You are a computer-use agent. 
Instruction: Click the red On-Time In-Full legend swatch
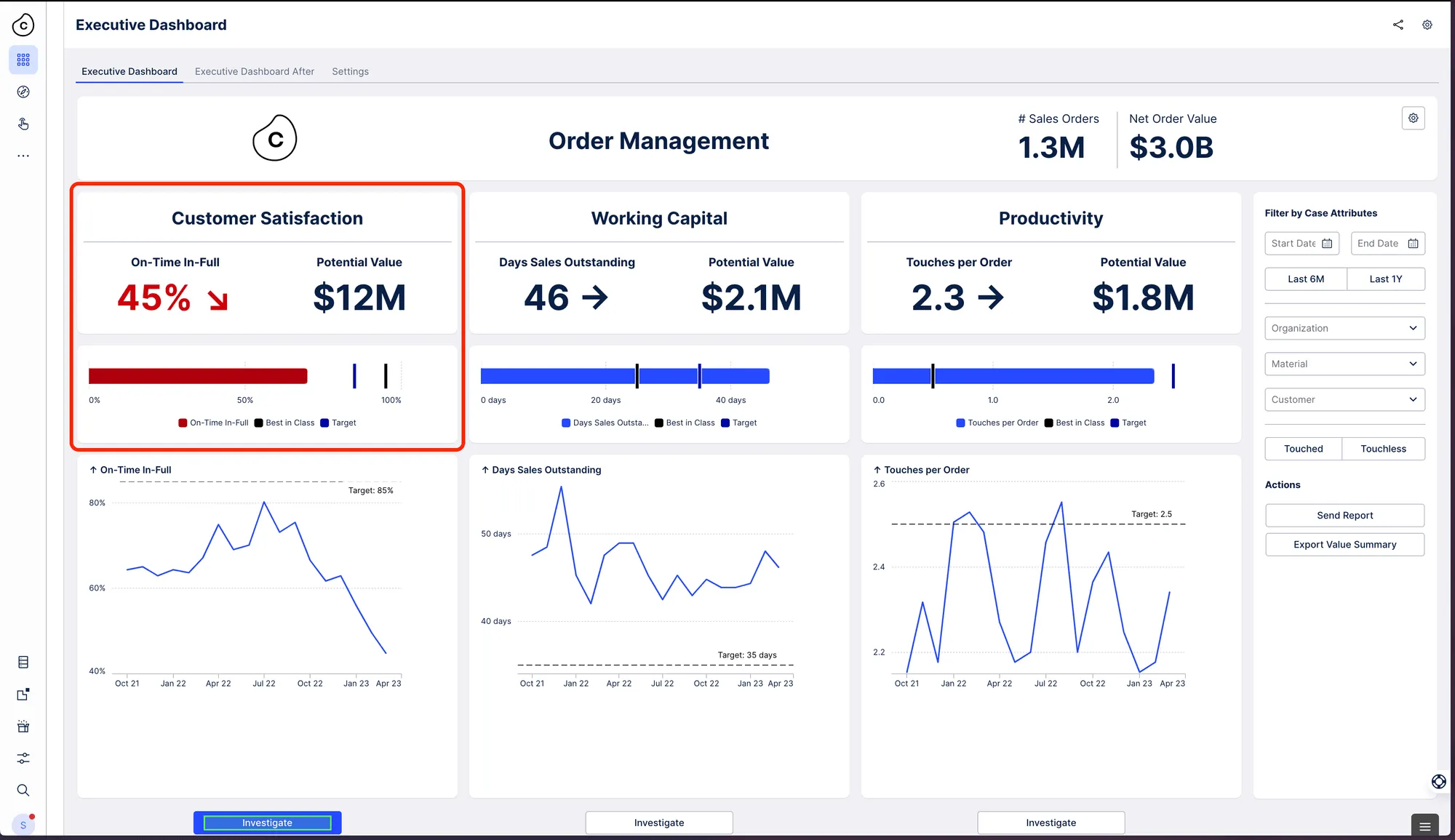pos(183,423)
